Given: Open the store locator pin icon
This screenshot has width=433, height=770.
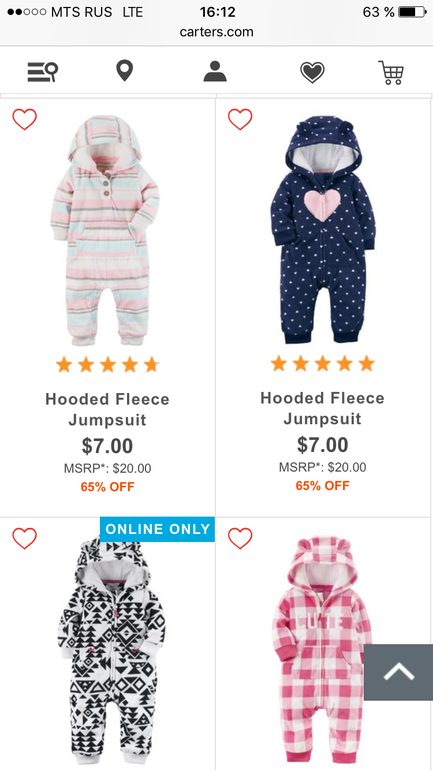Looking at the screenshot, I should coord(125,71).
